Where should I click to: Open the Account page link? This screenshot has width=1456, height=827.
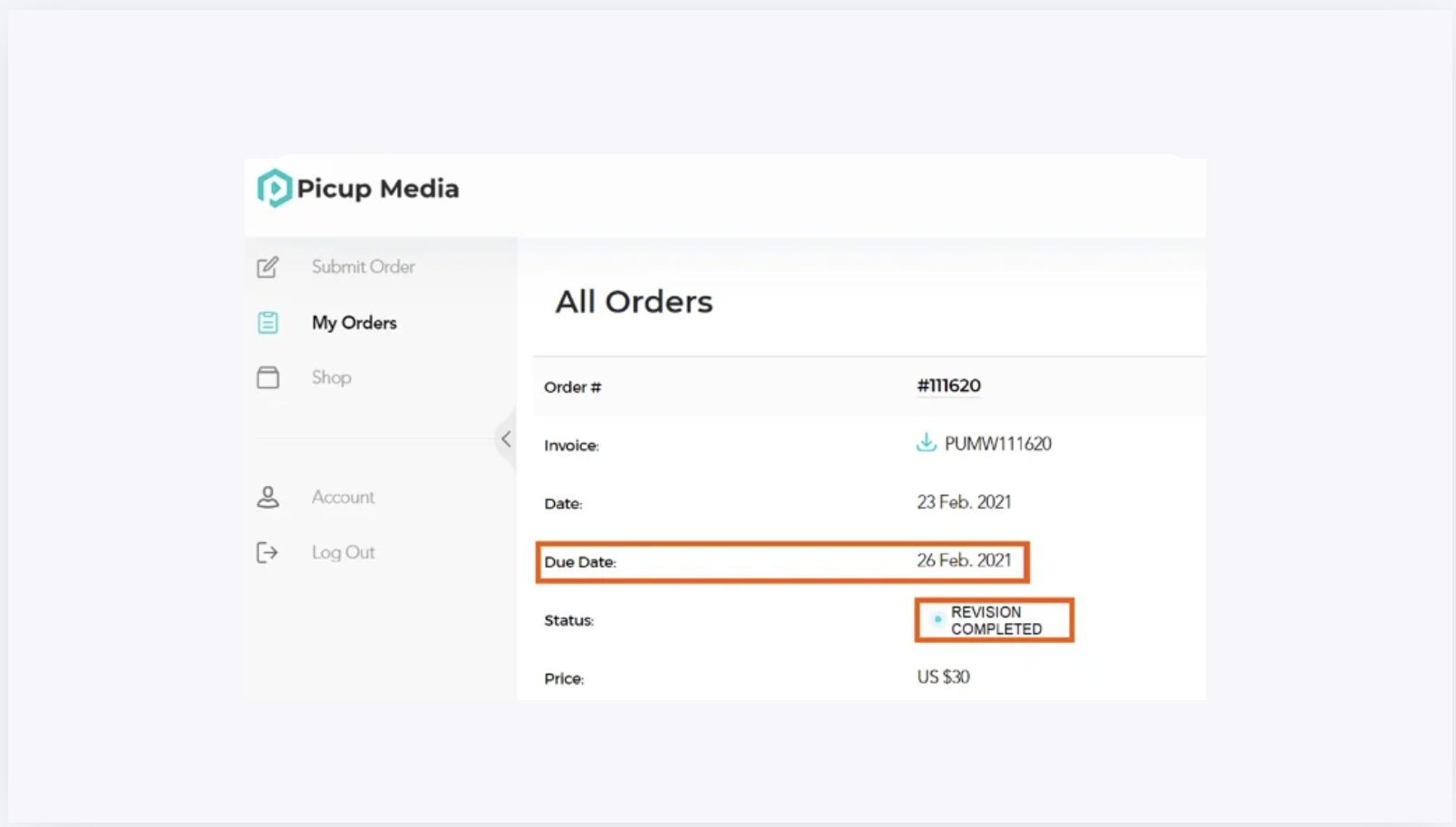[x=343, y=497]
